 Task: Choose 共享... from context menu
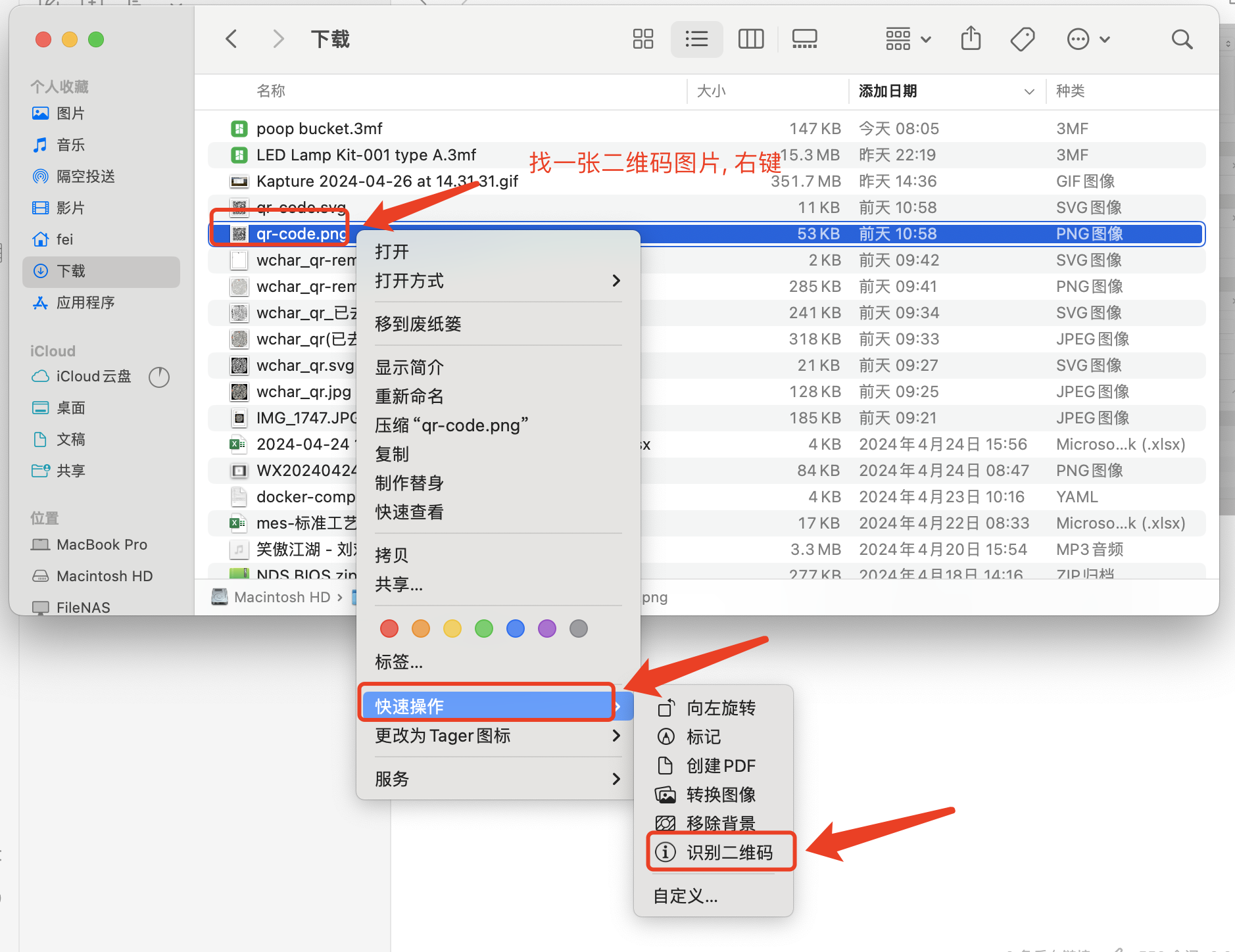(x=498, y=584)
